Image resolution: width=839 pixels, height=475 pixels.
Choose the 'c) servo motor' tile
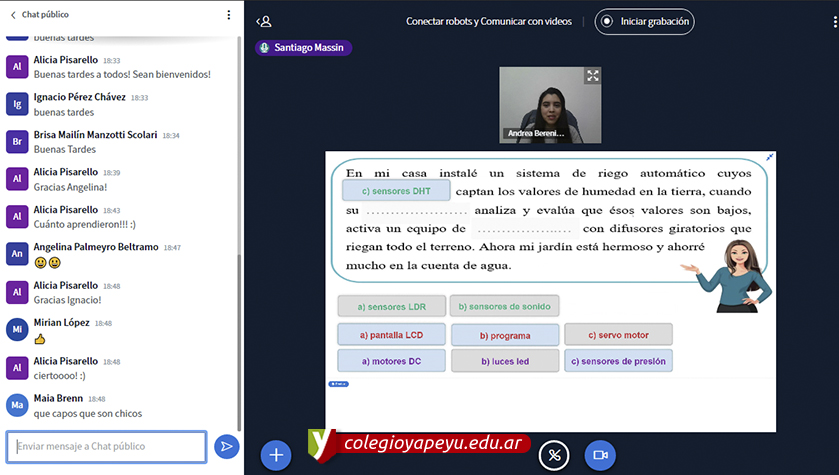(618, 335)
